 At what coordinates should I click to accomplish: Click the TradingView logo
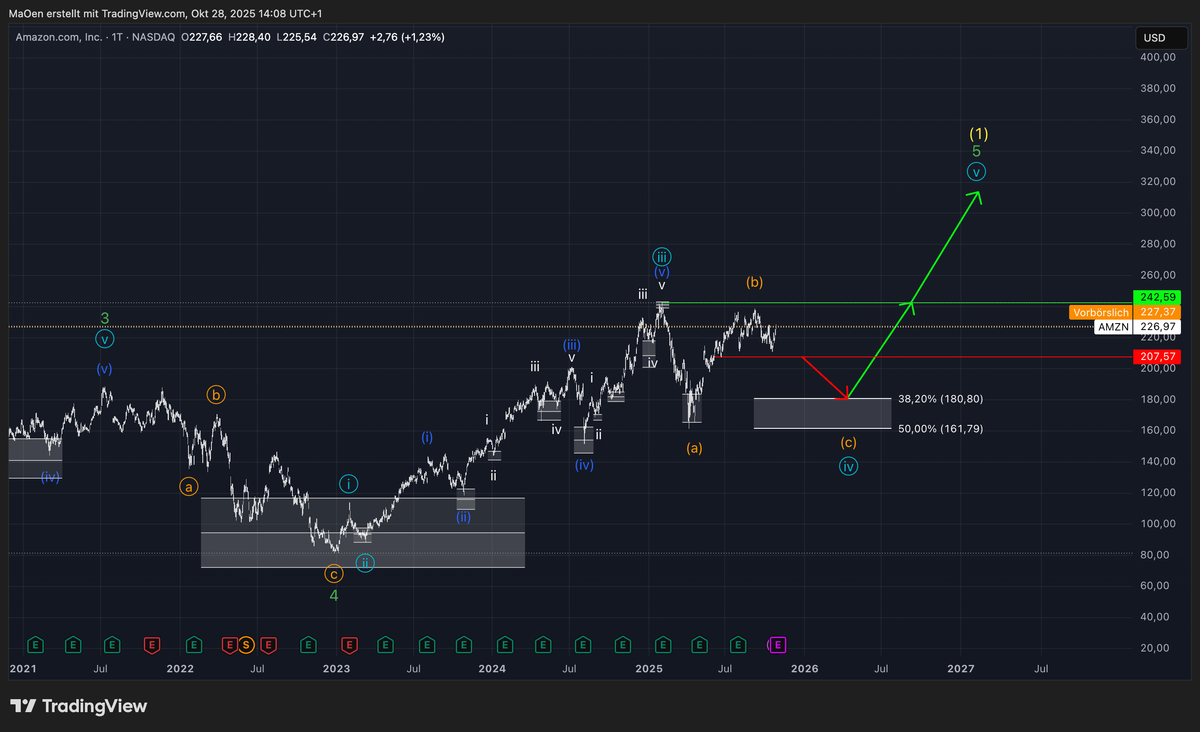point(79,706)
